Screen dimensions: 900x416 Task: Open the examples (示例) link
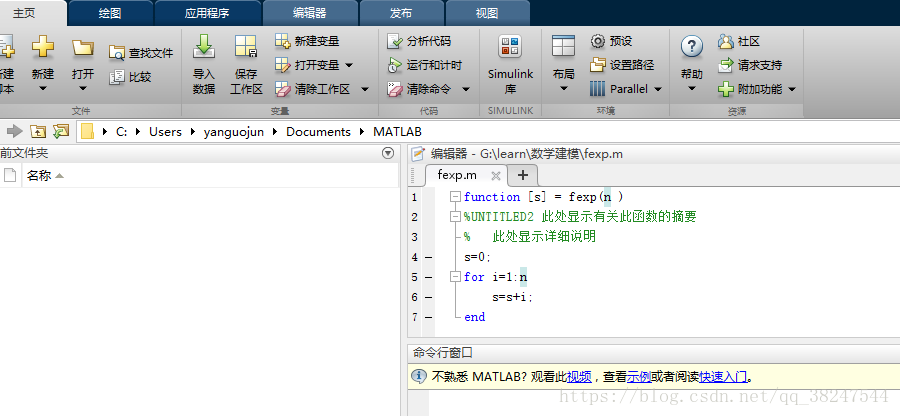tap(639, 377)
